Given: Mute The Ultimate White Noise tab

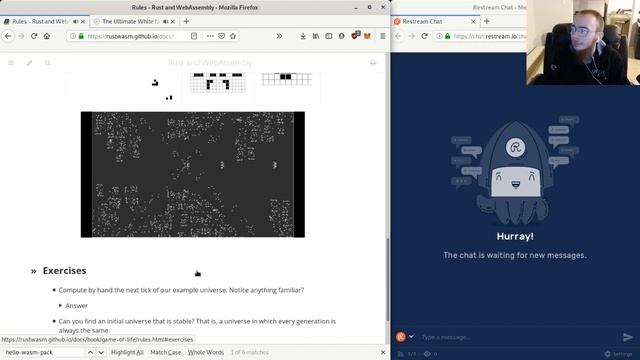Looking at the screenshot, I should (165, 21).
